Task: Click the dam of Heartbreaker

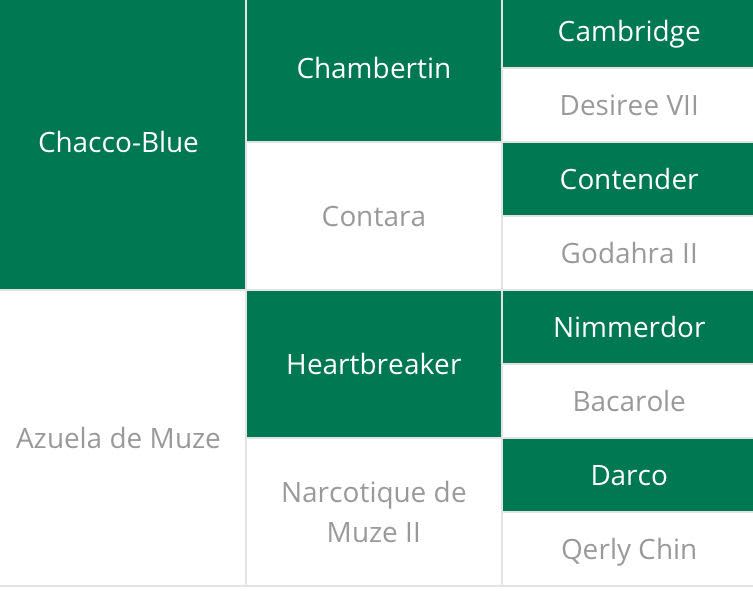Action: [x=628, y=401]
